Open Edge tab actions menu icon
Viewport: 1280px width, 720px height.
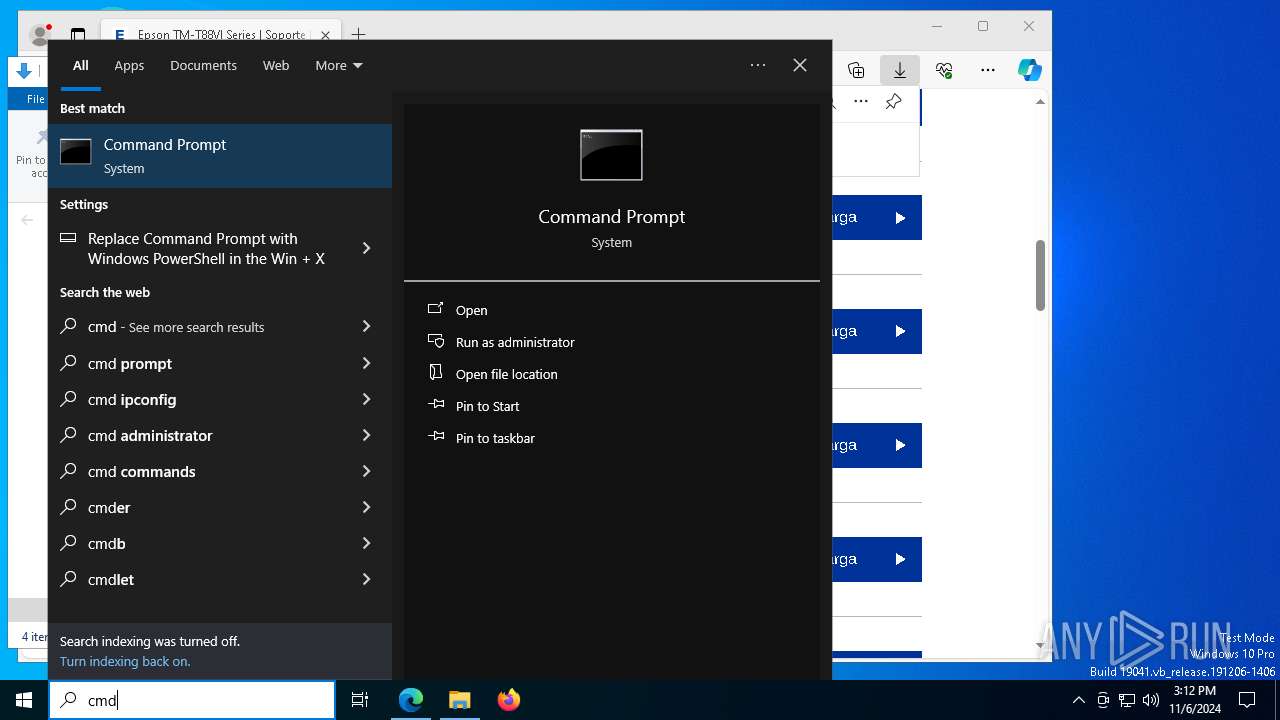78,34
